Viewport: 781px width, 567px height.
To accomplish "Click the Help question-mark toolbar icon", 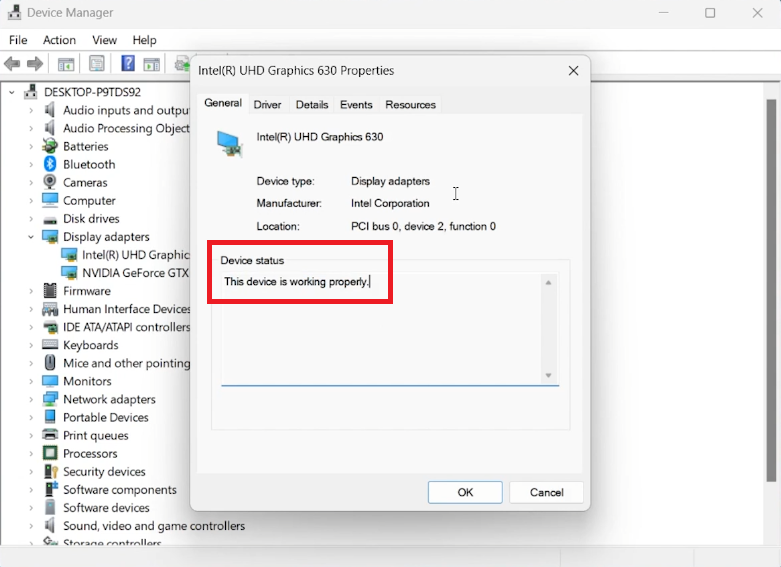I will [128, 63].
